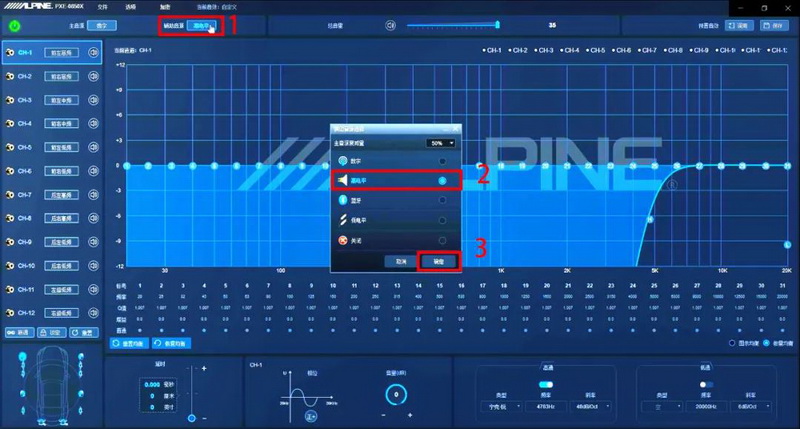
Task: Toggle the high-pass filter switch
Action: click(x=546, y=384)
